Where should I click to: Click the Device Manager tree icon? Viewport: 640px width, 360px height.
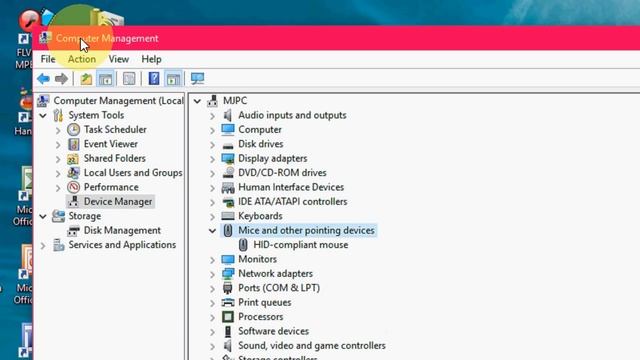point(73,201)
